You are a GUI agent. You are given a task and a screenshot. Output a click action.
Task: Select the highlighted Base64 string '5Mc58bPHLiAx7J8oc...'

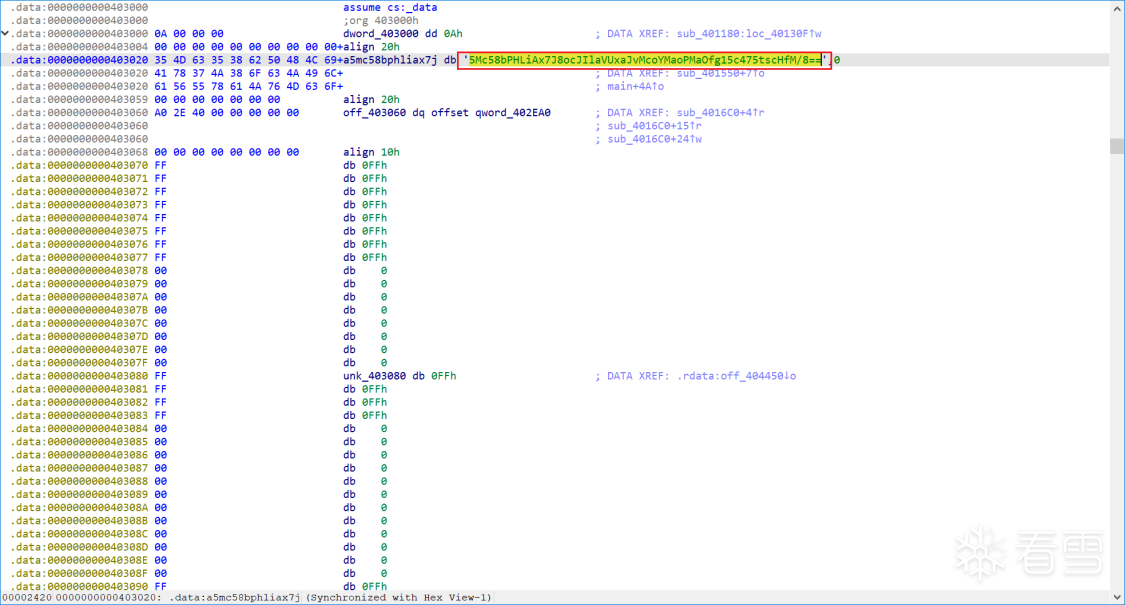(645, 60)
